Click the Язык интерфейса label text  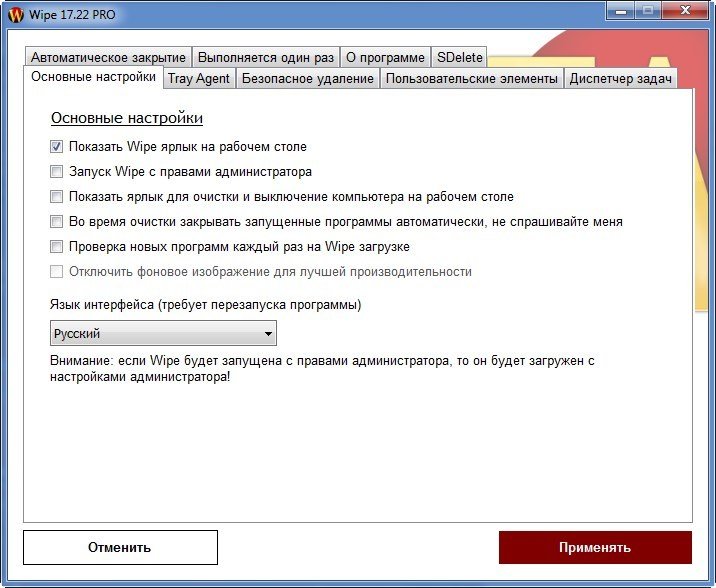coord(205,304)
